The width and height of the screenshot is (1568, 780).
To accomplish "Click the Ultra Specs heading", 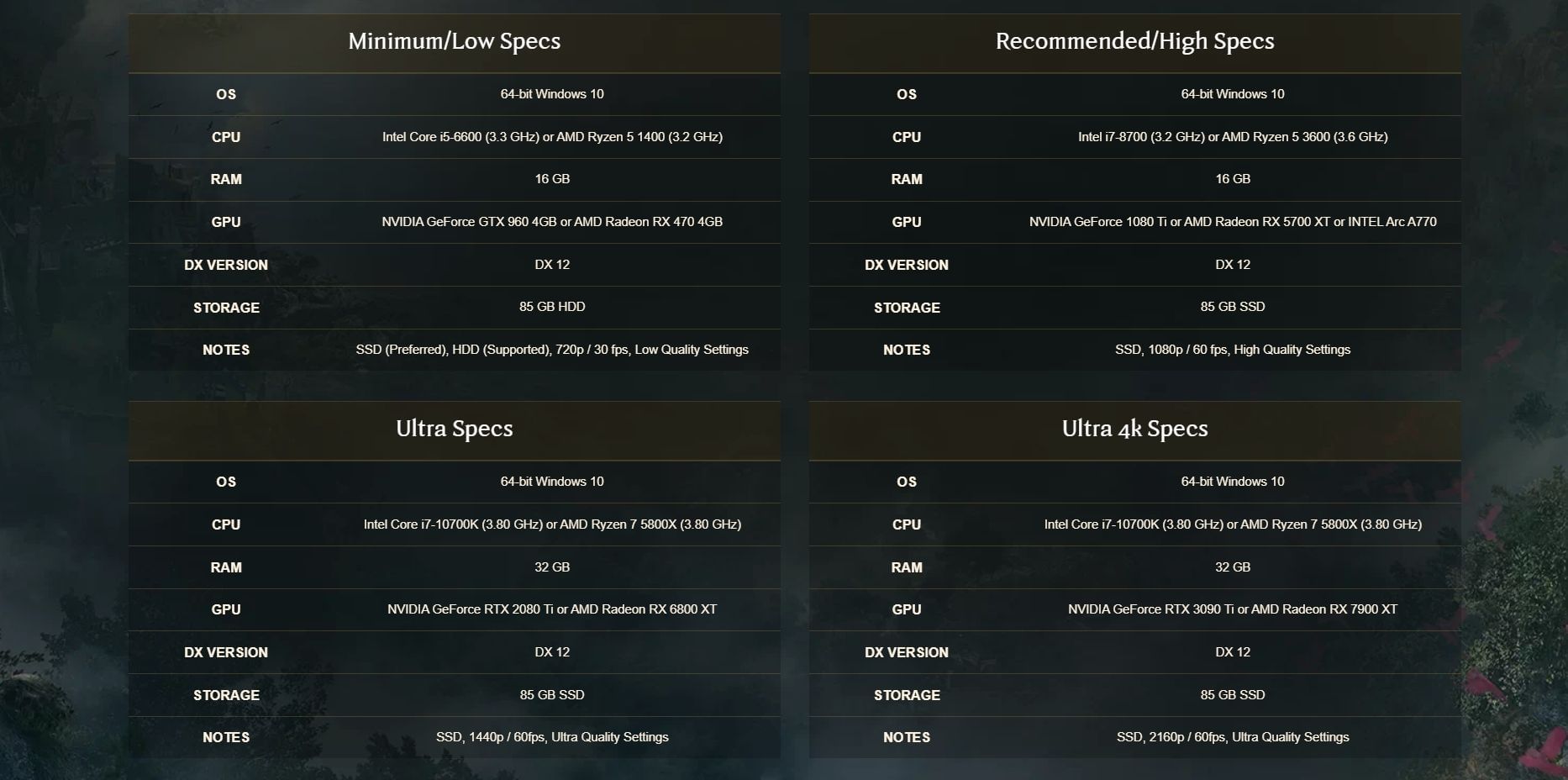I will point(454,429).
